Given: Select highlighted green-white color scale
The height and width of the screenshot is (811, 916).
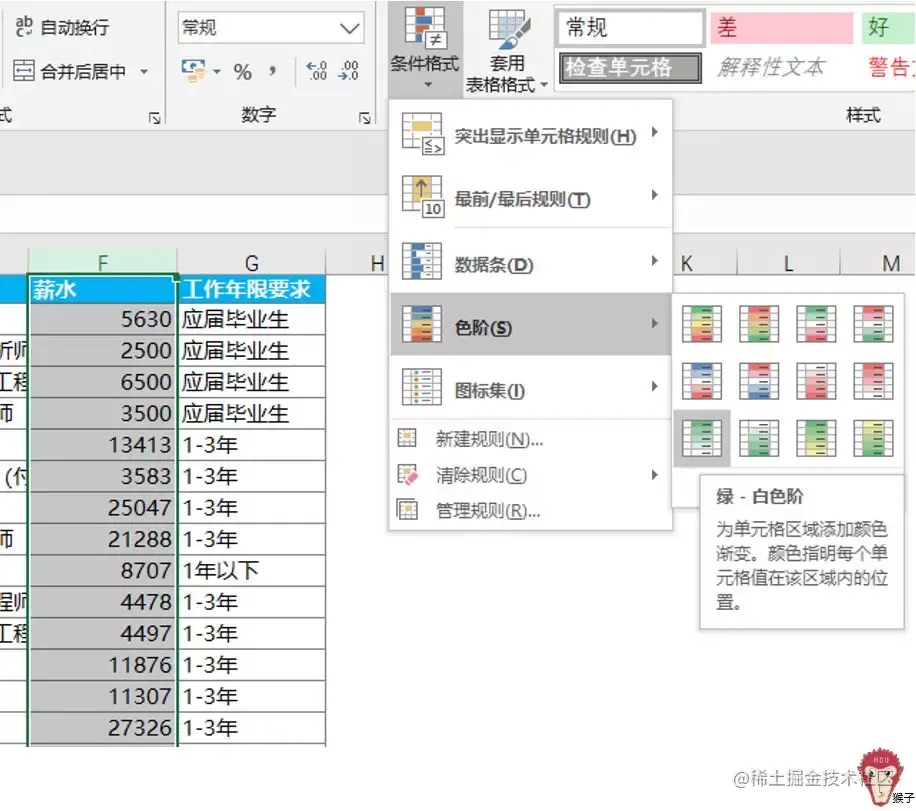Looking at the screenshot, I should point(702,438).
